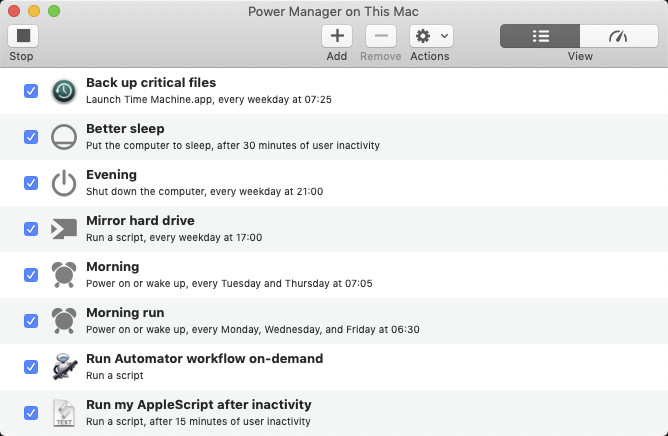Viewport: 668px width, 436px height.
Task: Switch to list view
Action: (x=540, y=36)
